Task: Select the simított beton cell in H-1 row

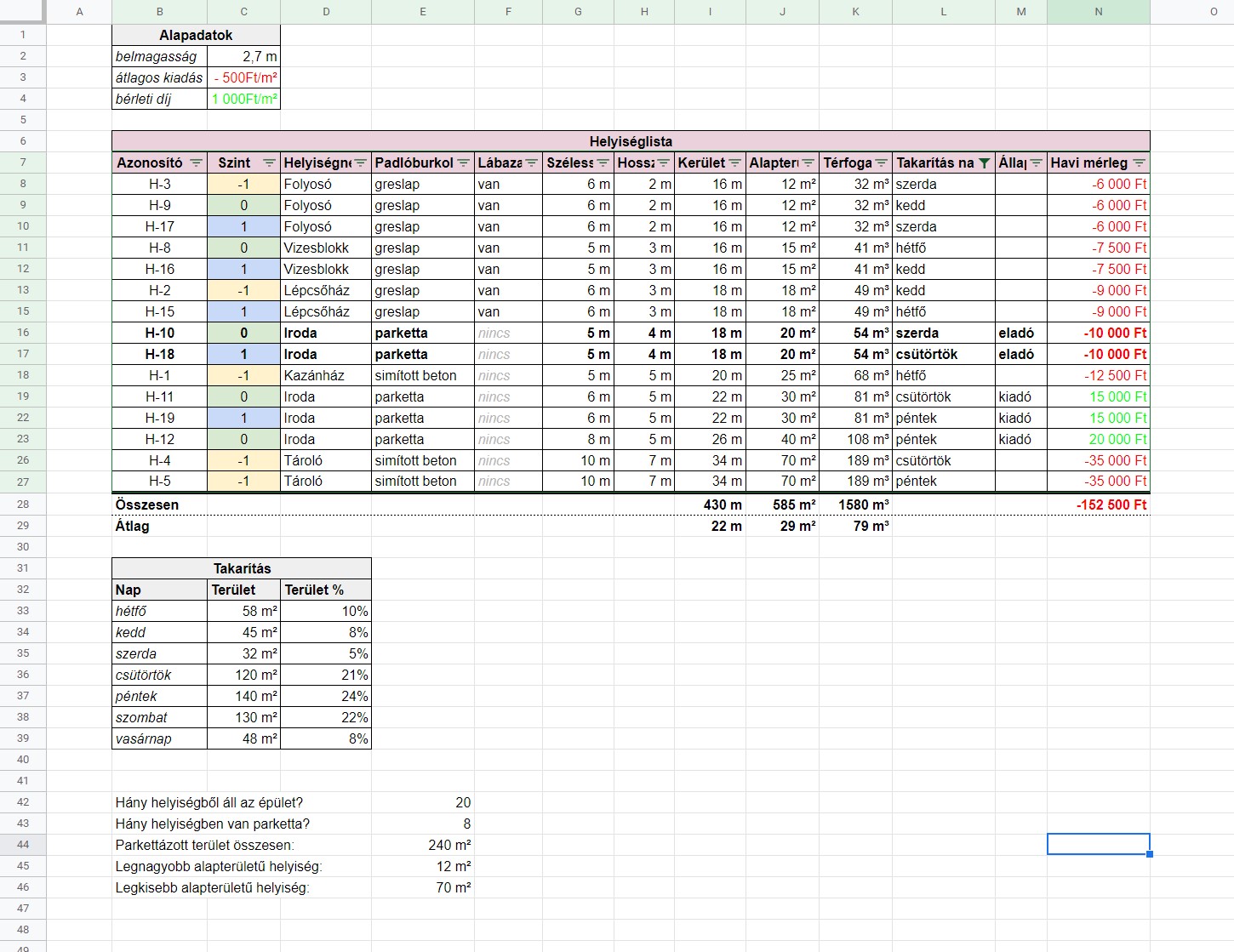Action: click(423, 375)
